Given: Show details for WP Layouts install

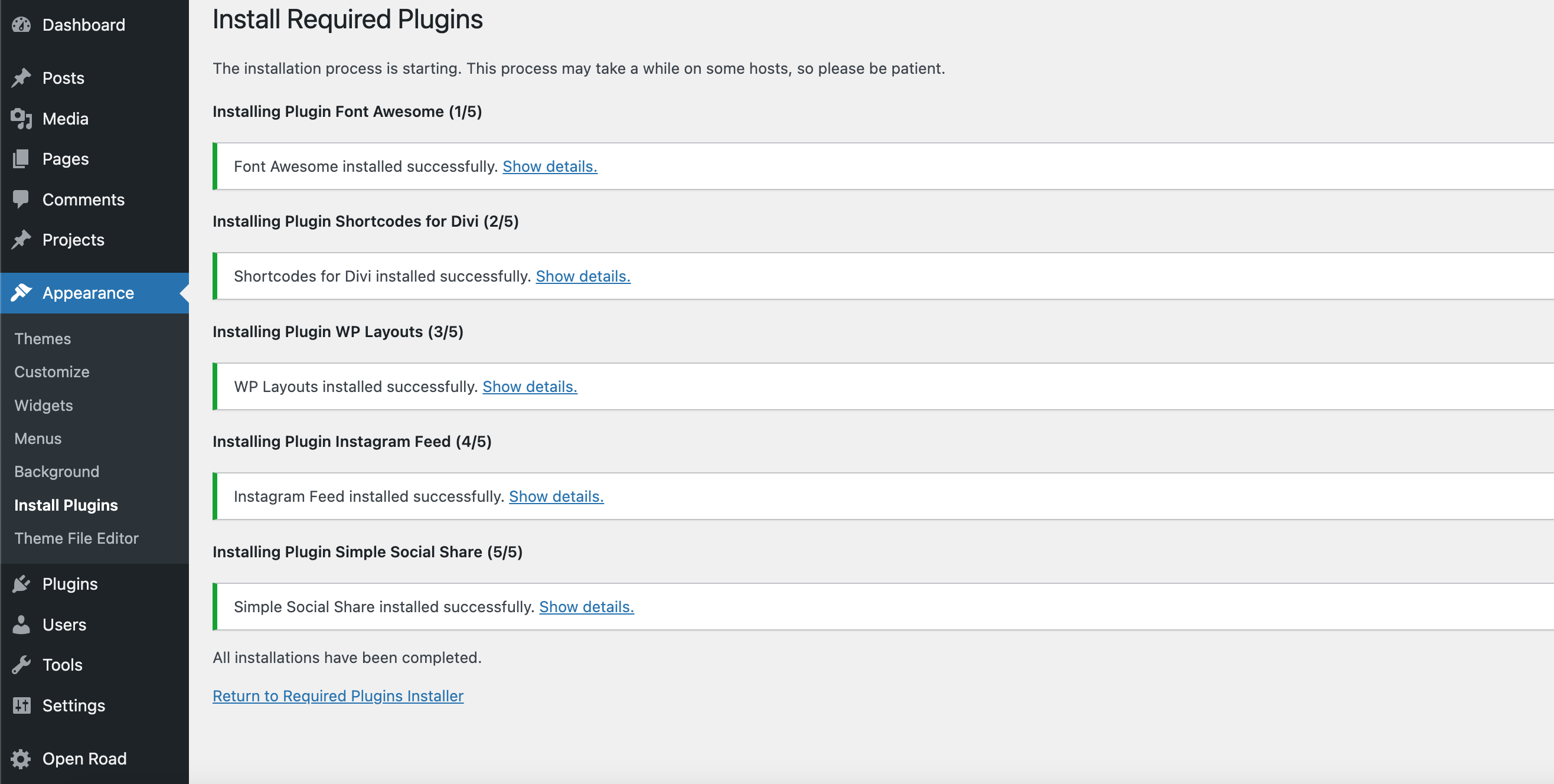Looking at the screenshot, I should (x=530, y=387).
